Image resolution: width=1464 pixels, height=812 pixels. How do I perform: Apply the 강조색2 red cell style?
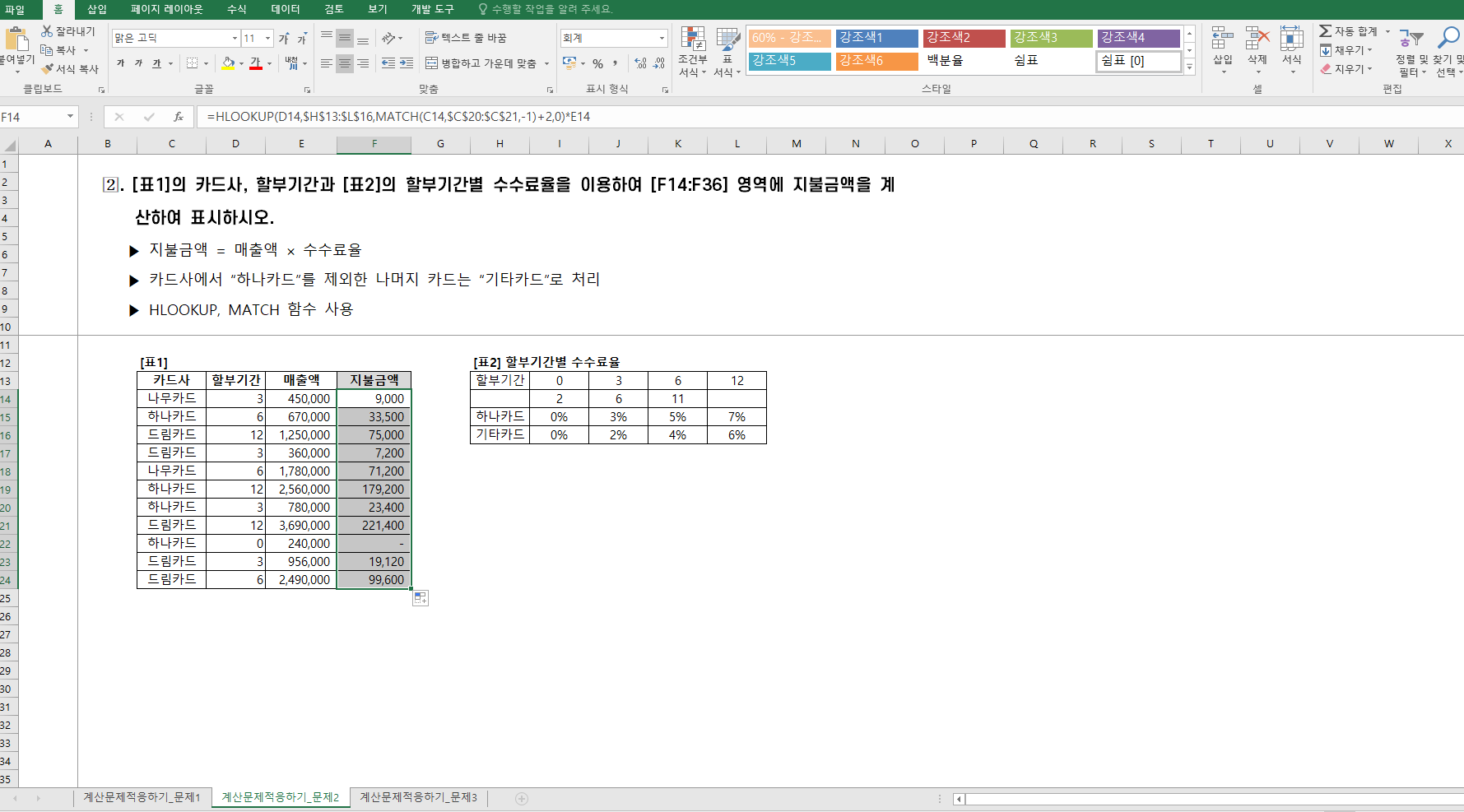[964, 38]
